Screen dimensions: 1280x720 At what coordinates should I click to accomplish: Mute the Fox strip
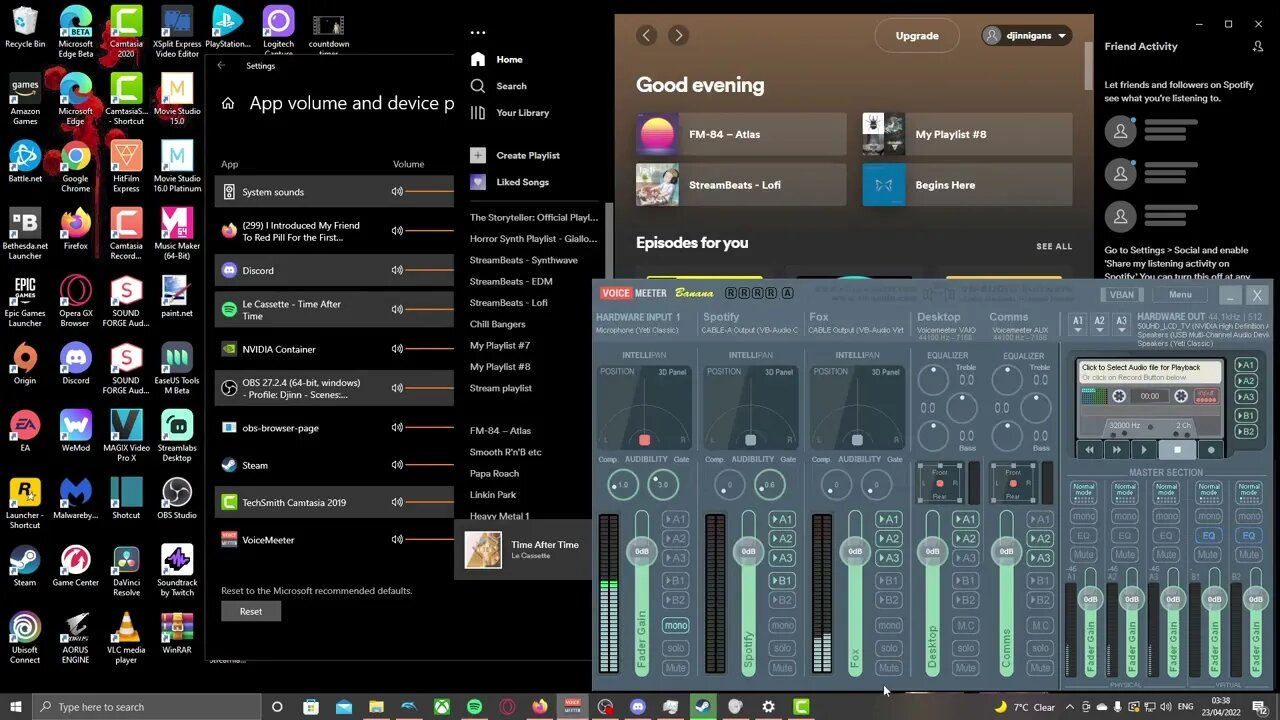tap(888, 668)
